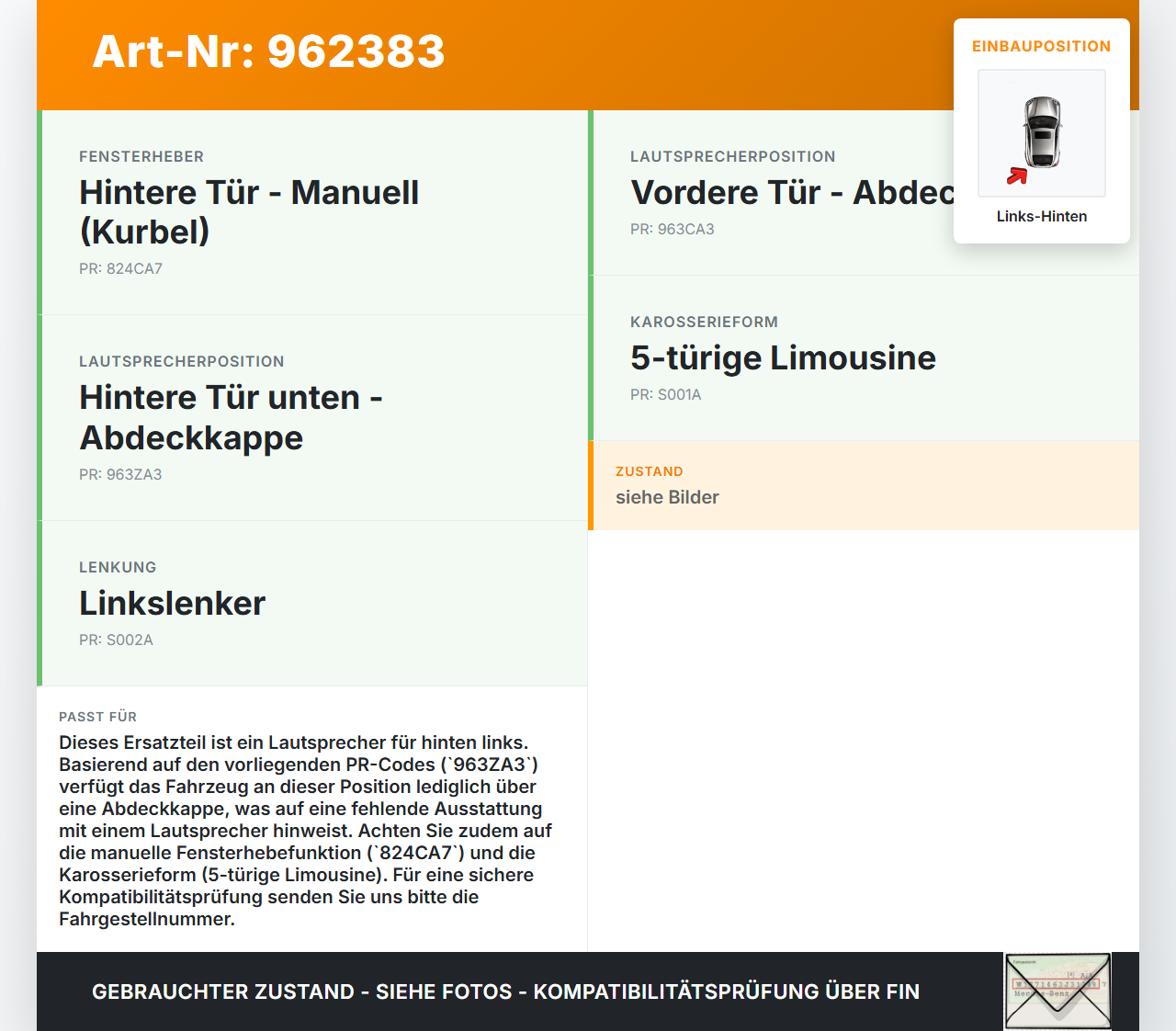This screenshot has height=1031, width=1176.
Task: Click the envelope icon with the Mercedes-Benz Fahrzeugschein
Action: [x=1057, y=991]
